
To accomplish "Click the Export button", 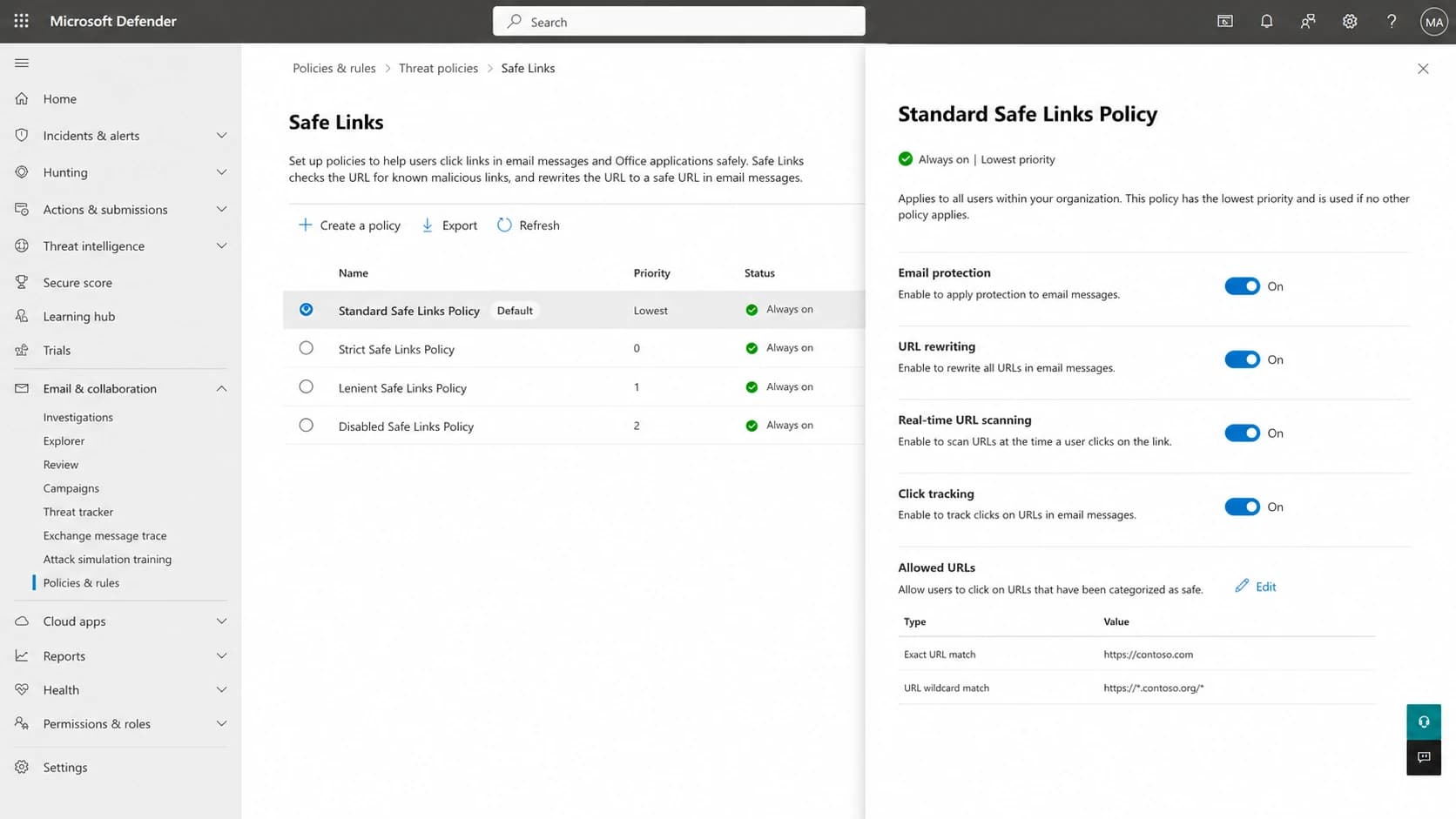I will pos(449,225).
